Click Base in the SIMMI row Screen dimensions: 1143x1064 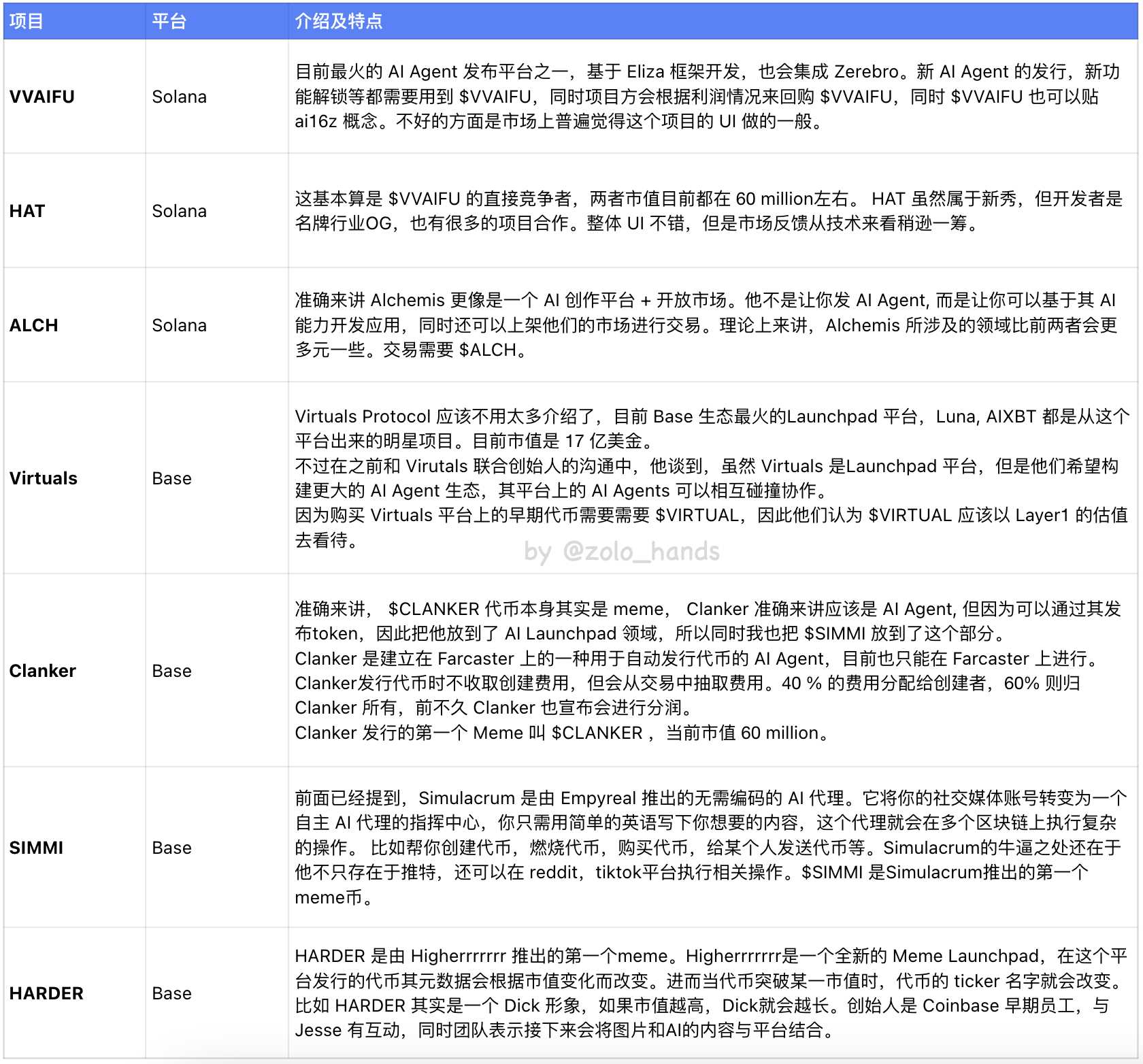[171, 848]
